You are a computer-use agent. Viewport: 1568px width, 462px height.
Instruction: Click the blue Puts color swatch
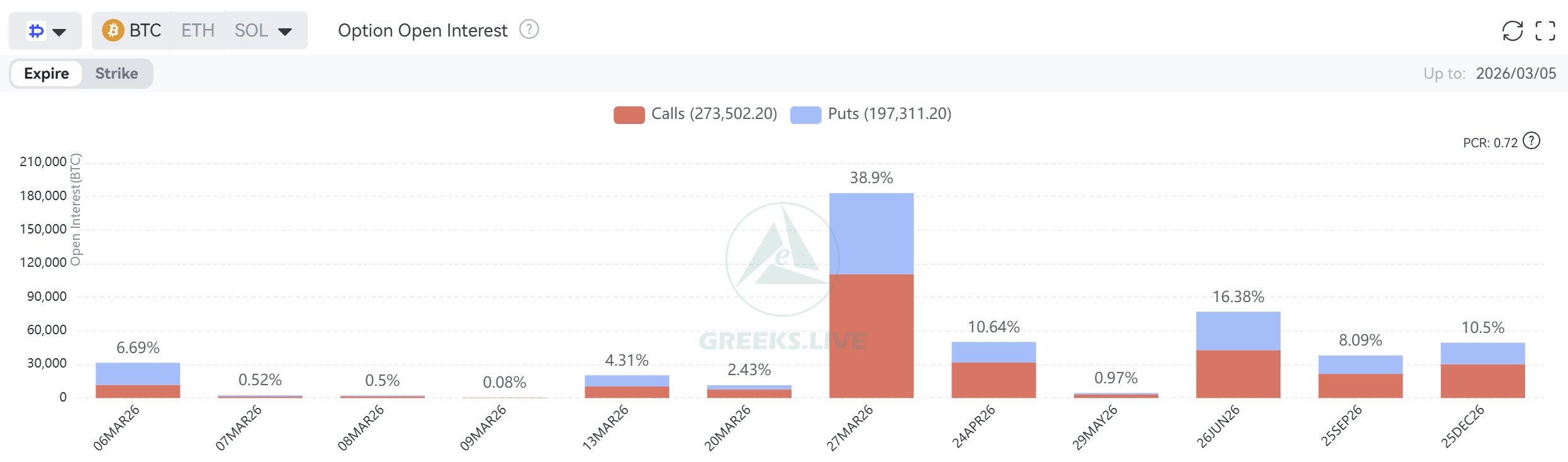[805, 115]
